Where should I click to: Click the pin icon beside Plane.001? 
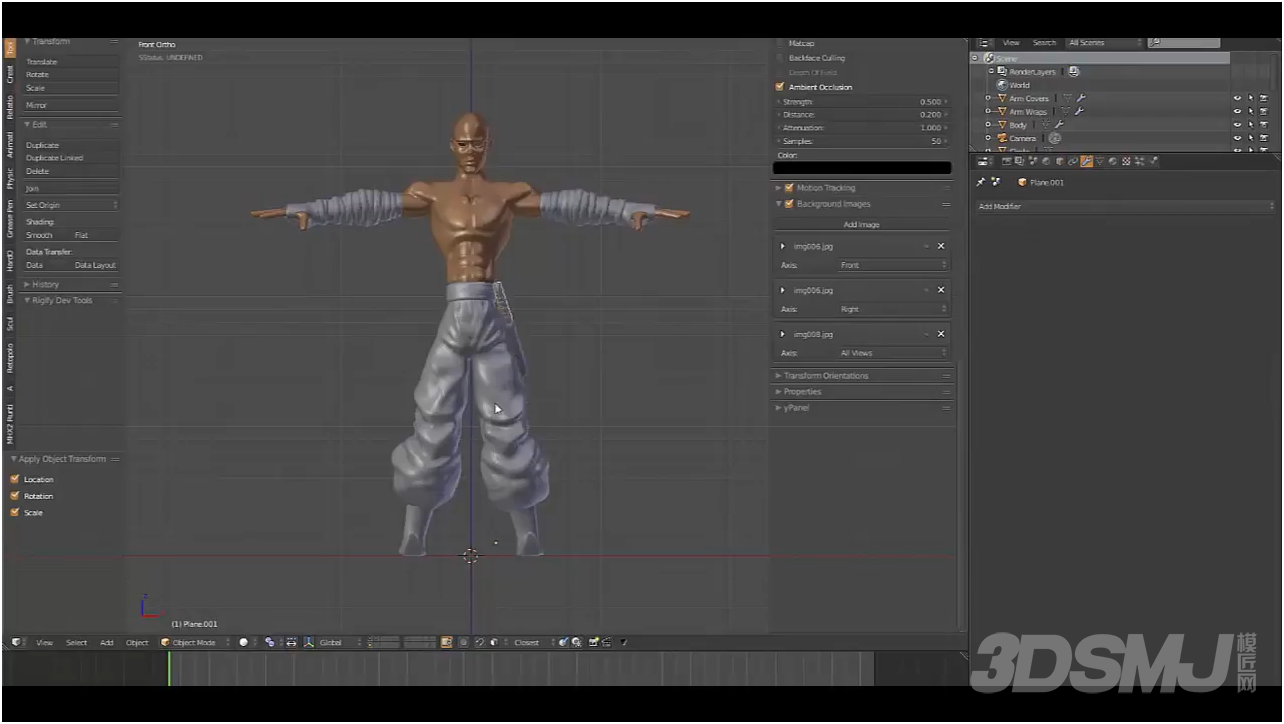(981, 182)
